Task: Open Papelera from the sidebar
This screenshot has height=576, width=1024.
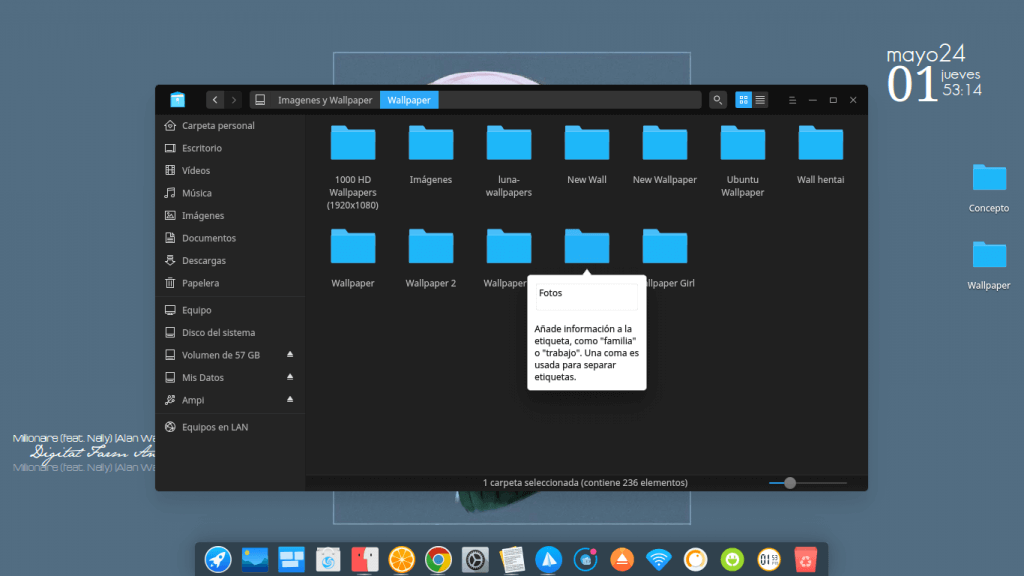Action: pyautogui.click(x=200, y=283)
